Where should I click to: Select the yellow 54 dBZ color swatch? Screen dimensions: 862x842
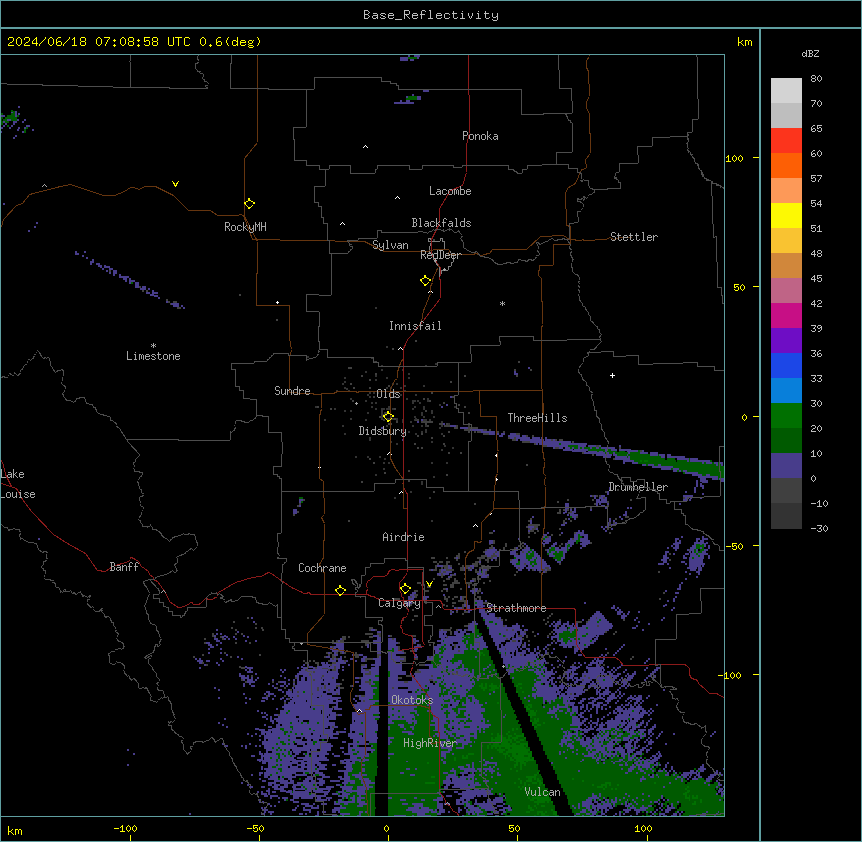[x=786, y=215]
